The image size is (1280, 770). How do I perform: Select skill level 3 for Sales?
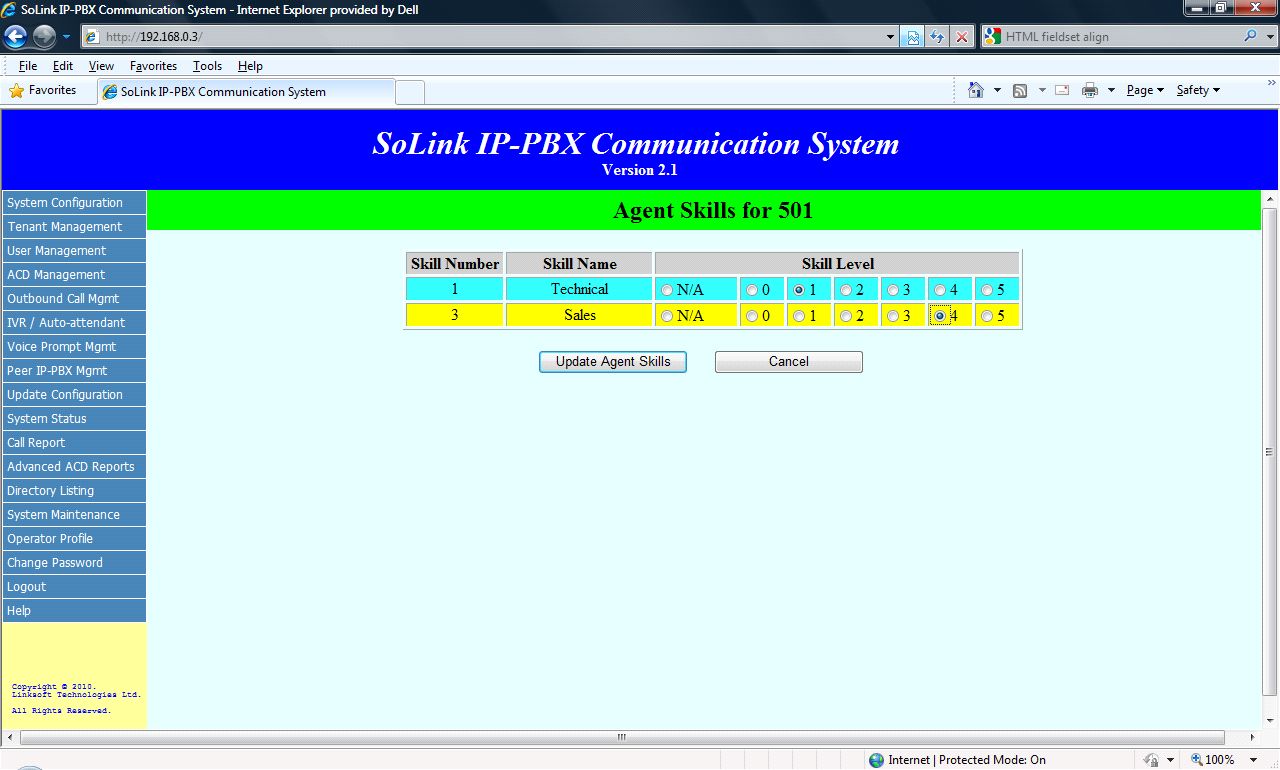point(893,316)
